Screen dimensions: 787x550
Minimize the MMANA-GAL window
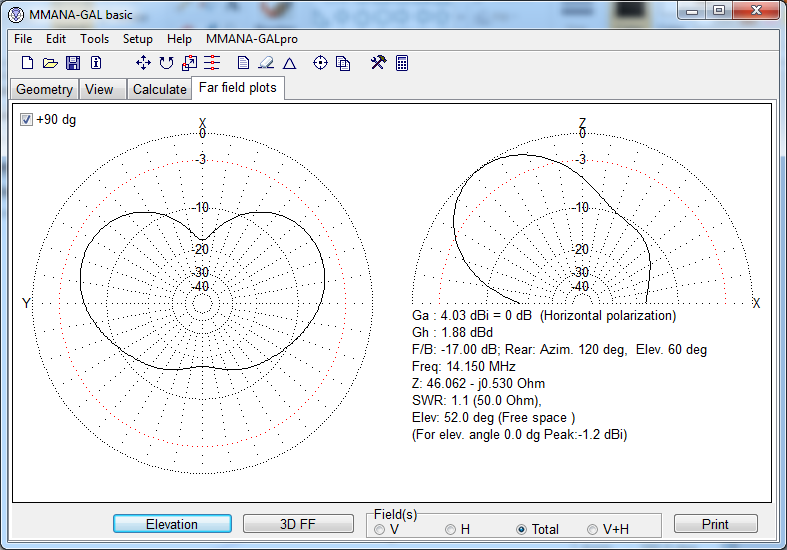tap(692, 11)
